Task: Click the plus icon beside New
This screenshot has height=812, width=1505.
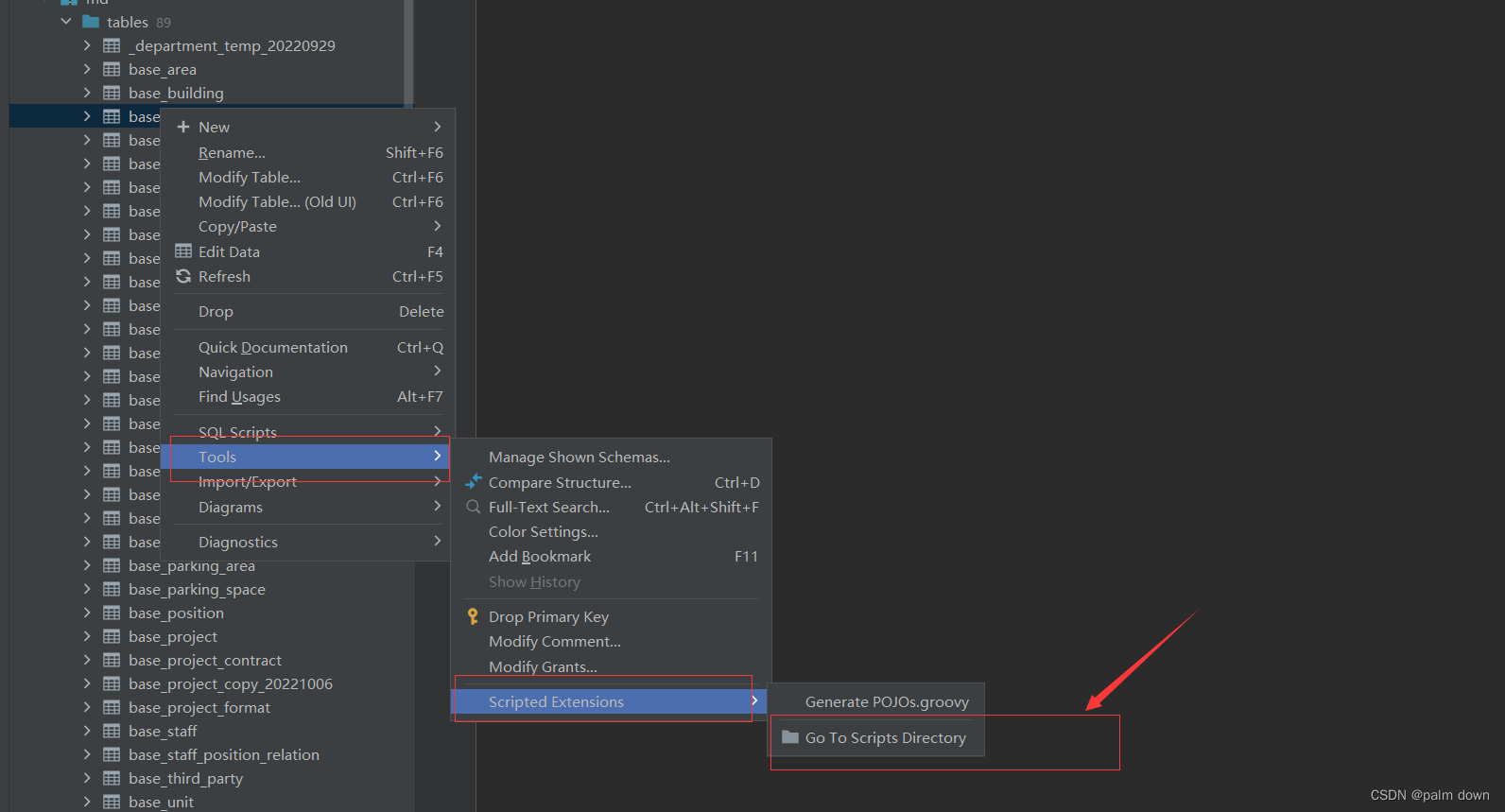Action: (183, 127)
